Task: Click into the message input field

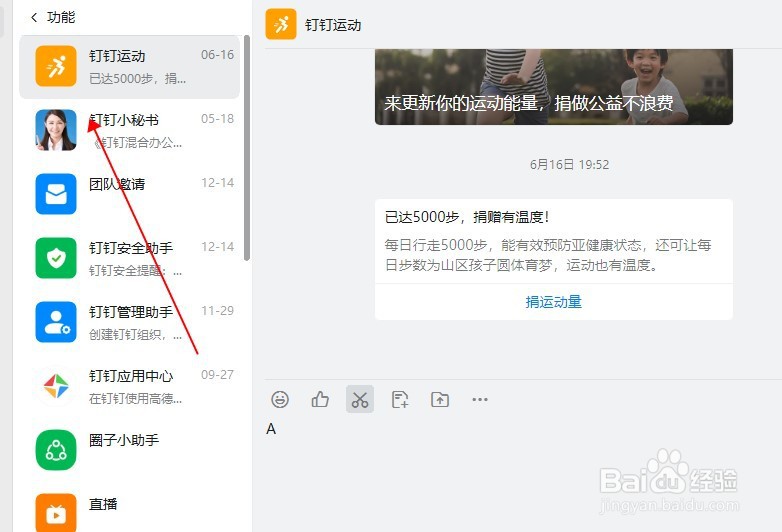Action: click(x=519, y=474)
